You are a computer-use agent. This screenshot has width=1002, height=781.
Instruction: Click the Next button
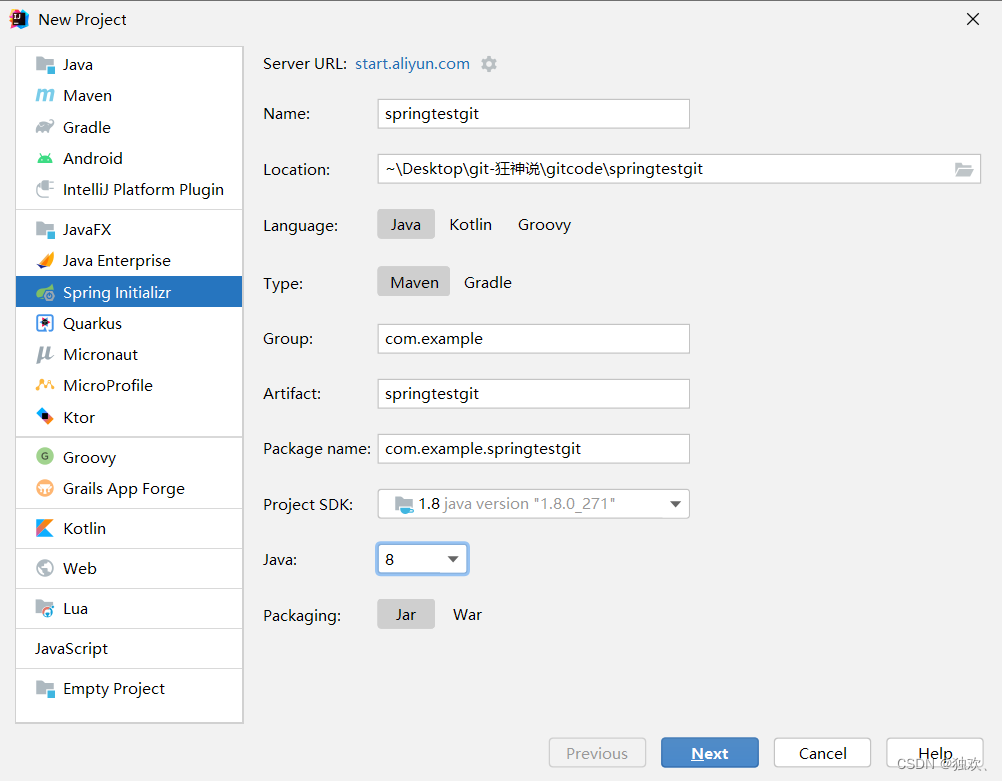709,753
